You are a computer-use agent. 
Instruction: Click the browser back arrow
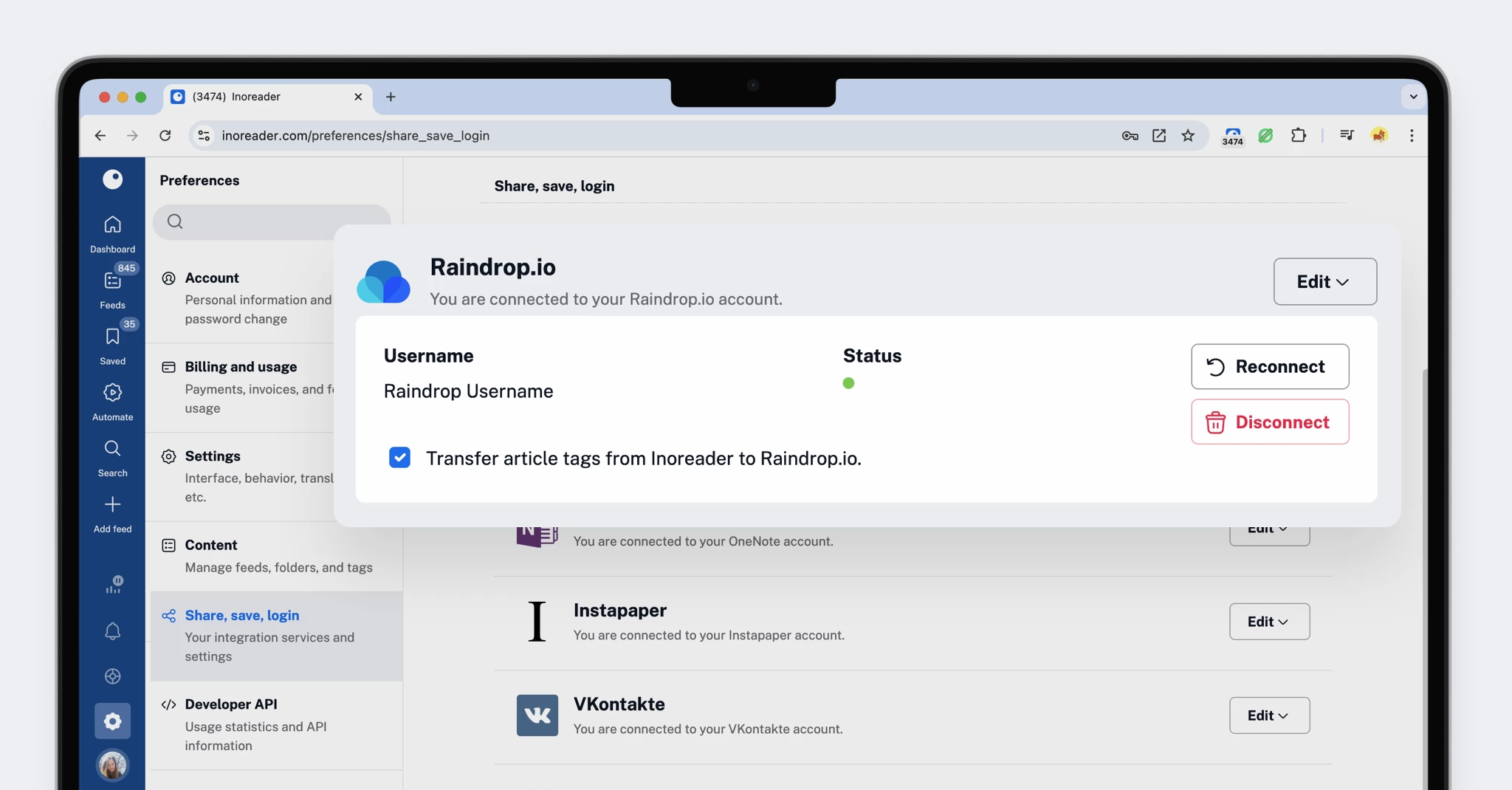coord(100,135)
